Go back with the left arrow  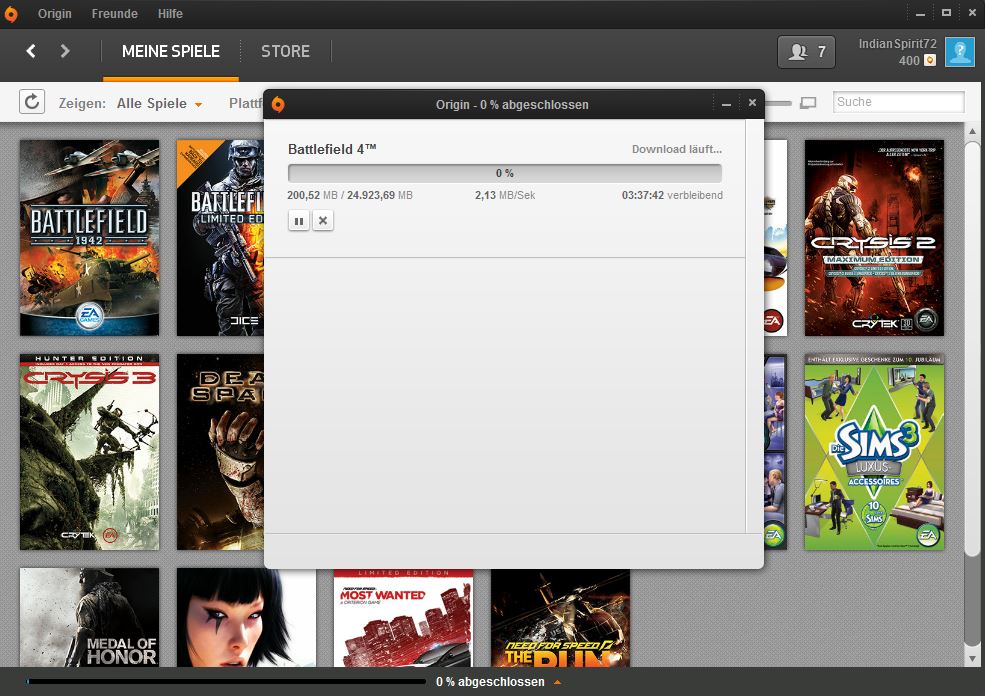[x=31, y=51]
